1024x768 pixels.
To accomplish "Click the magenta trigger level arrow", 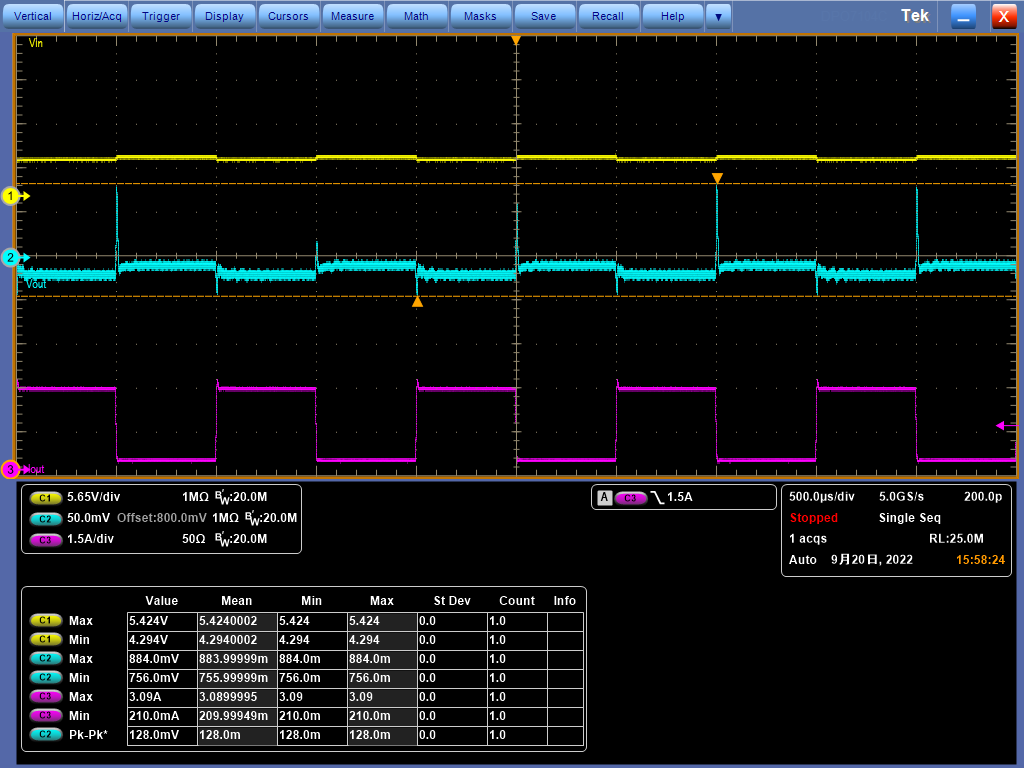I will pos(1000,426).
